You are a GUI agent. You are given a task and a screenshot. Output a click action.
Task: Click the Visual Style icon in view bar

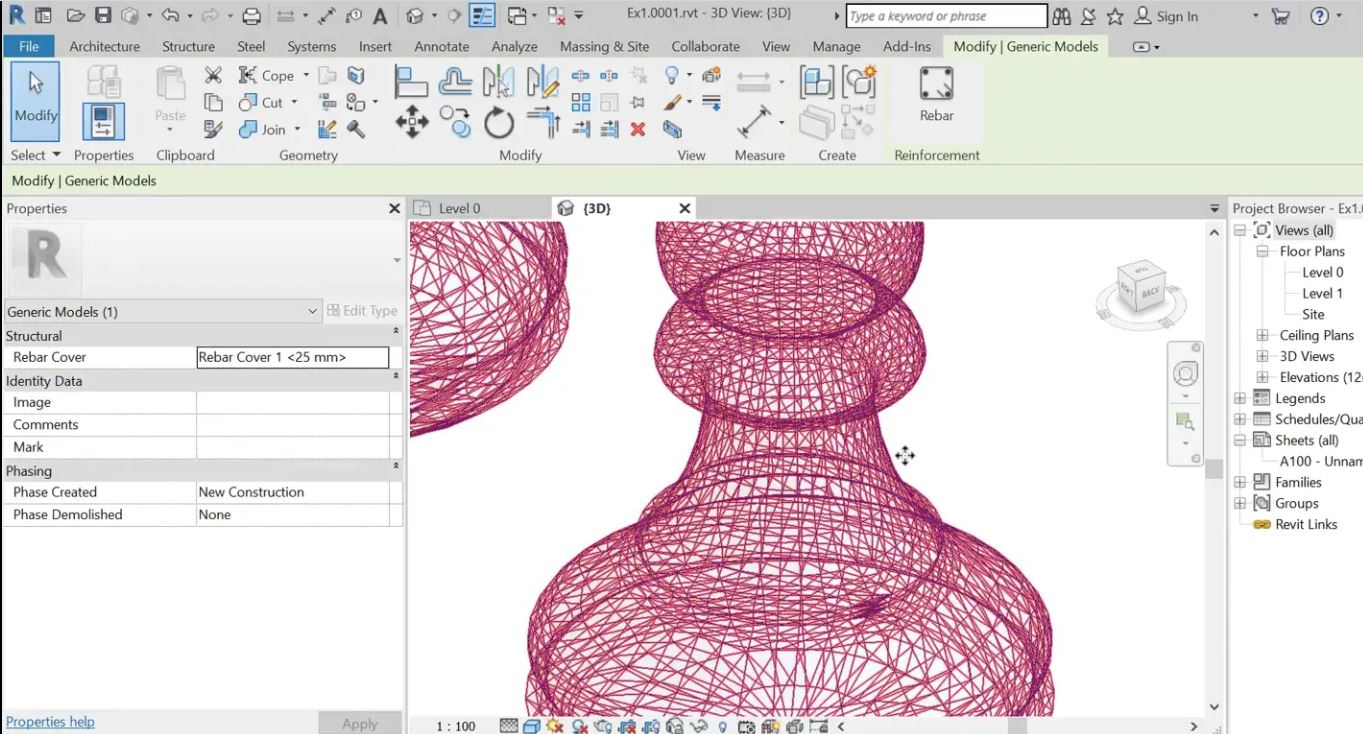[x=532, y=726]
